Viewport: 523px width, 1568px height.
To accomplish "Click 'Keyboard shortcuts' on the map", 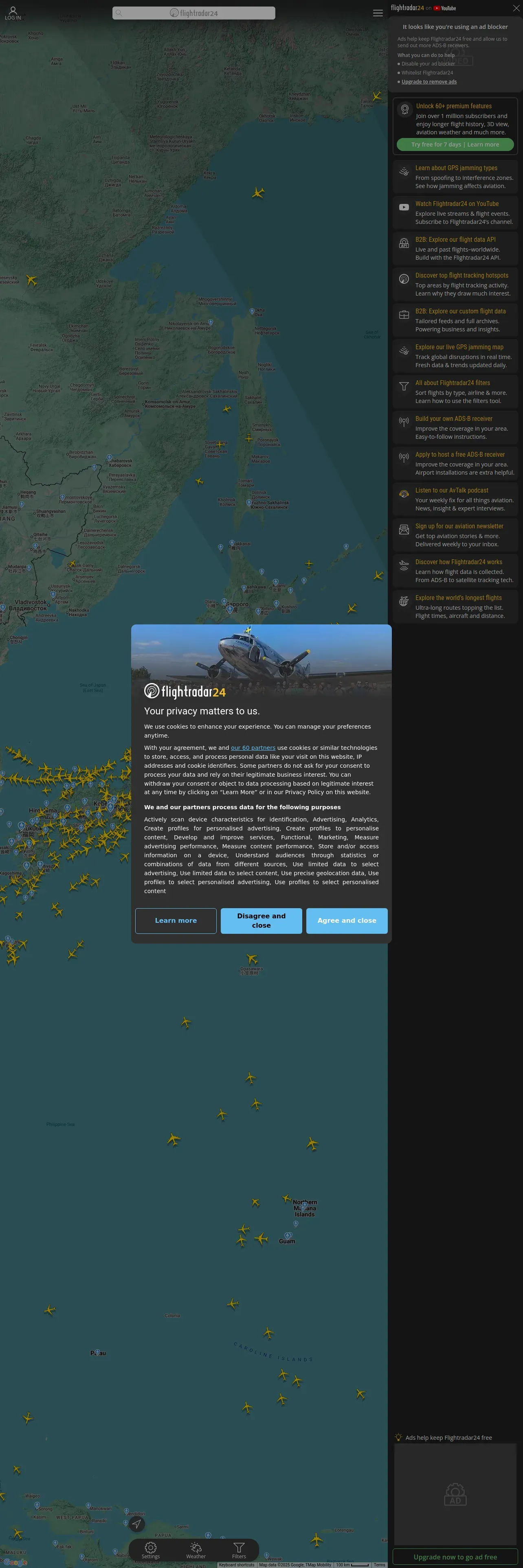I will pyautogui.click(x=236, y=1565).
